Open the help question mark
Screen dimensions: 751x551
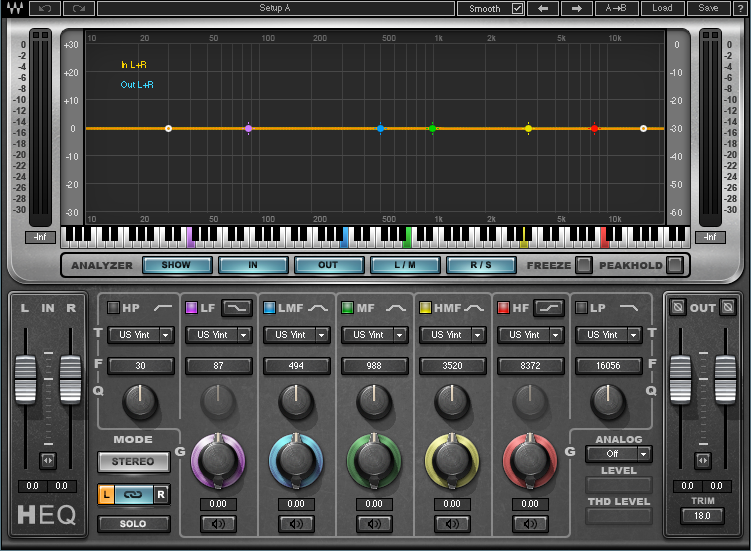tap(740, 8)
